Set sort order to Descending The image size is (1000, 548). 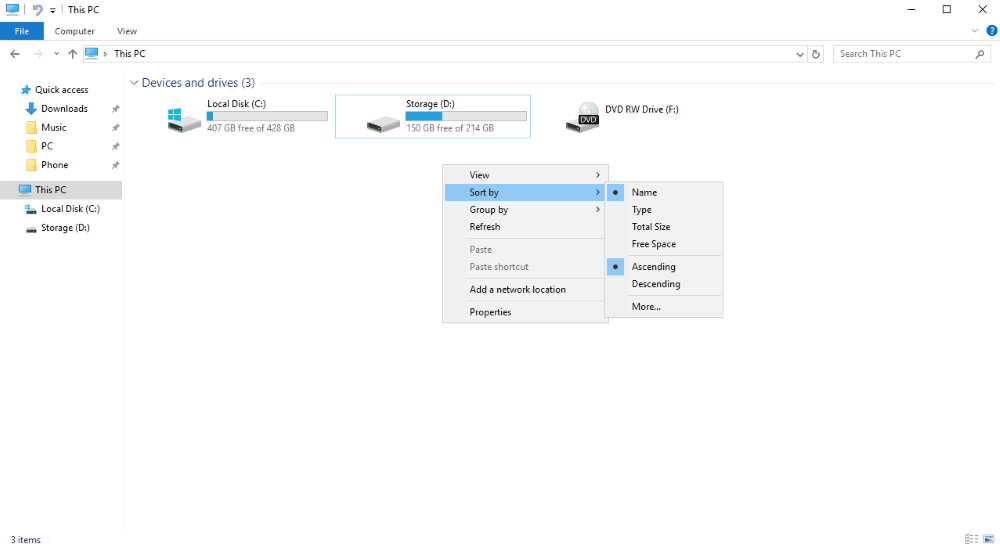(664, 284)
